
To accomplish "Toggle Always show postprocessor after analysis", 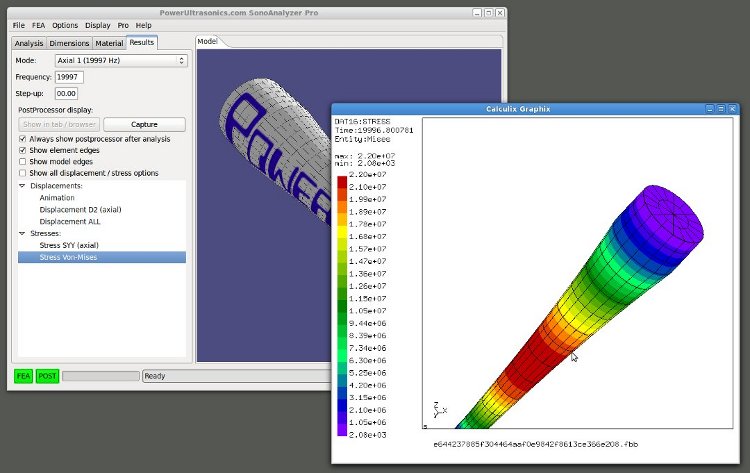I will (22, 139).
